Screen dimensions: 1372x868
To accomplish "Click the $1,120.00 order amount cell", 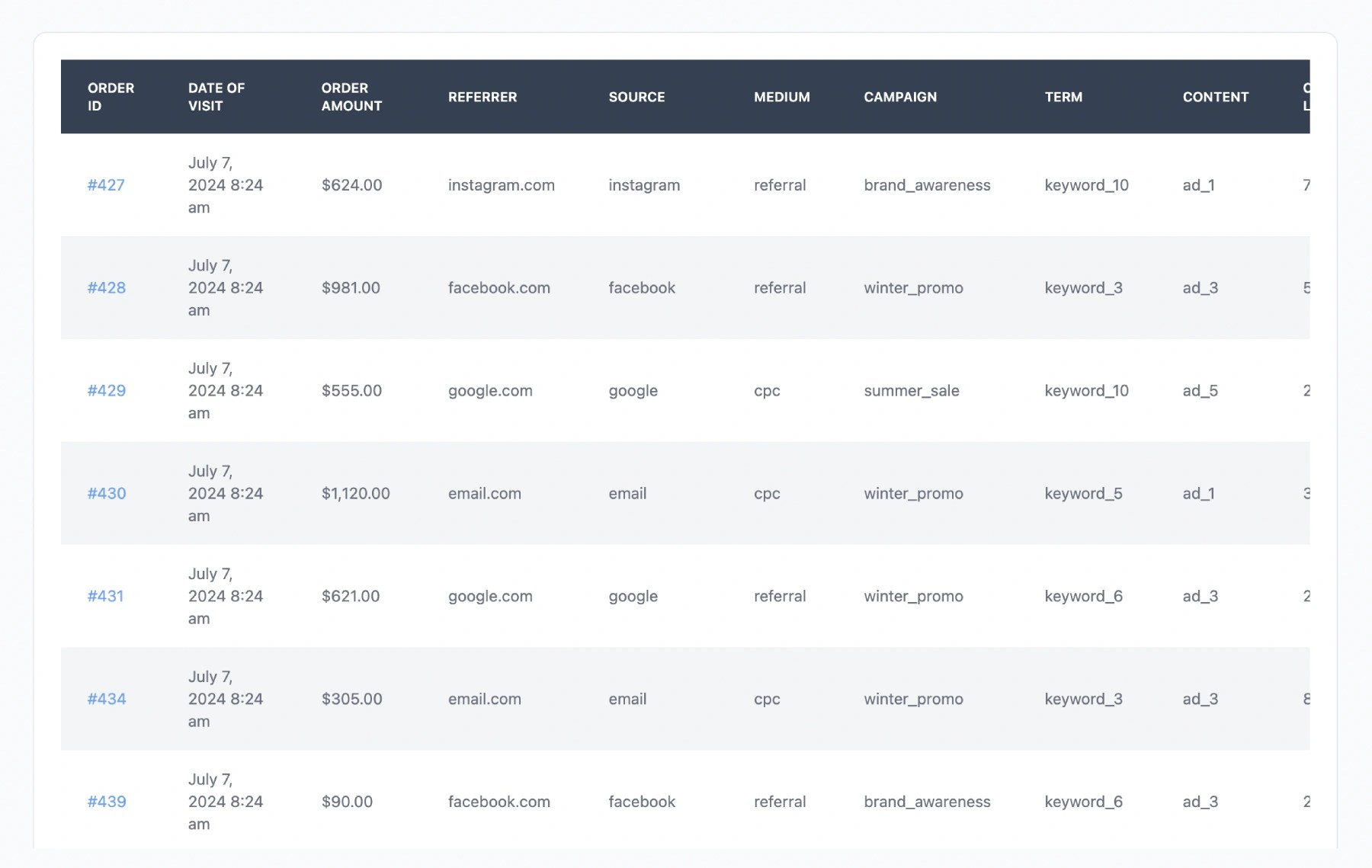I will click(355, 493).
